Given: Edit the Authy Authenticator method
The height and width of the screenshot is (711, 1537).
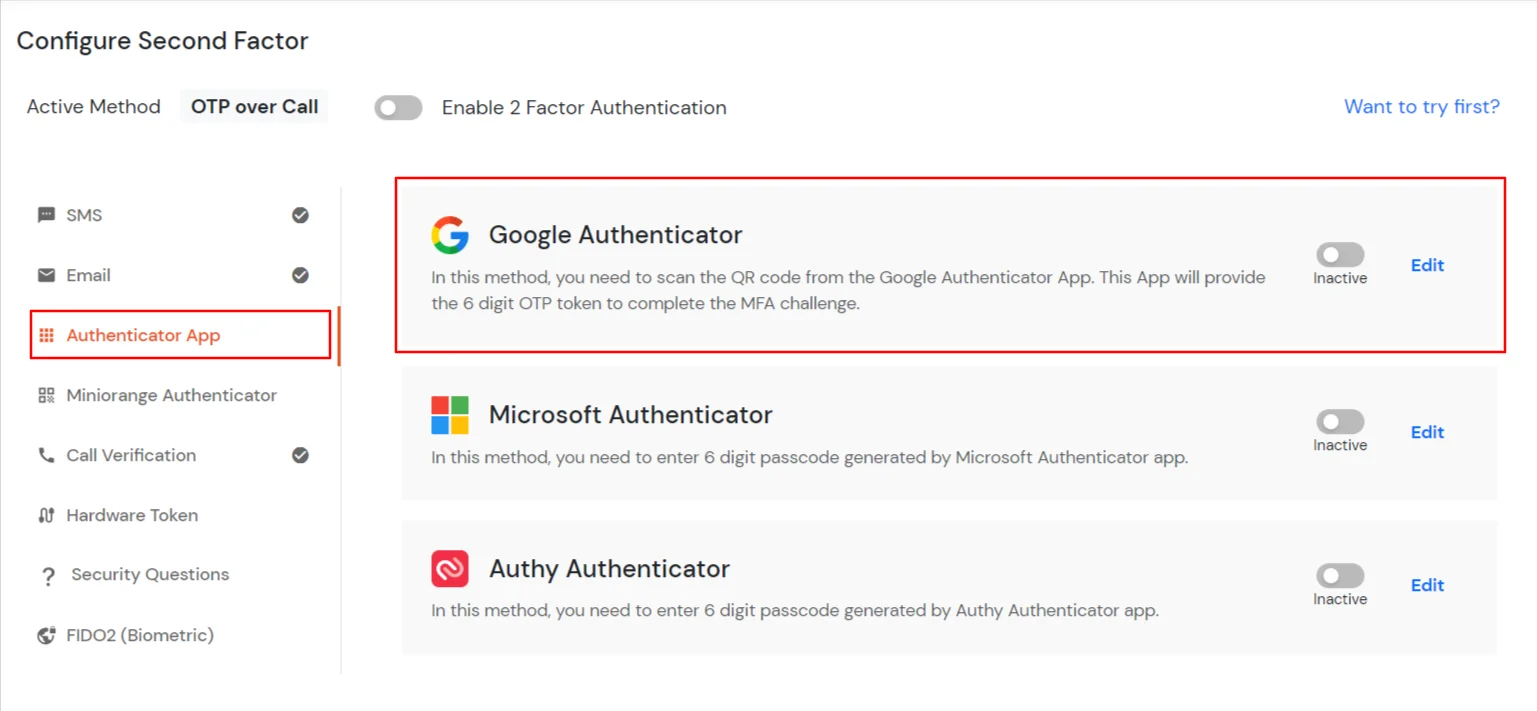Looking at the screenshot, I should click(x=1427, y=585).
